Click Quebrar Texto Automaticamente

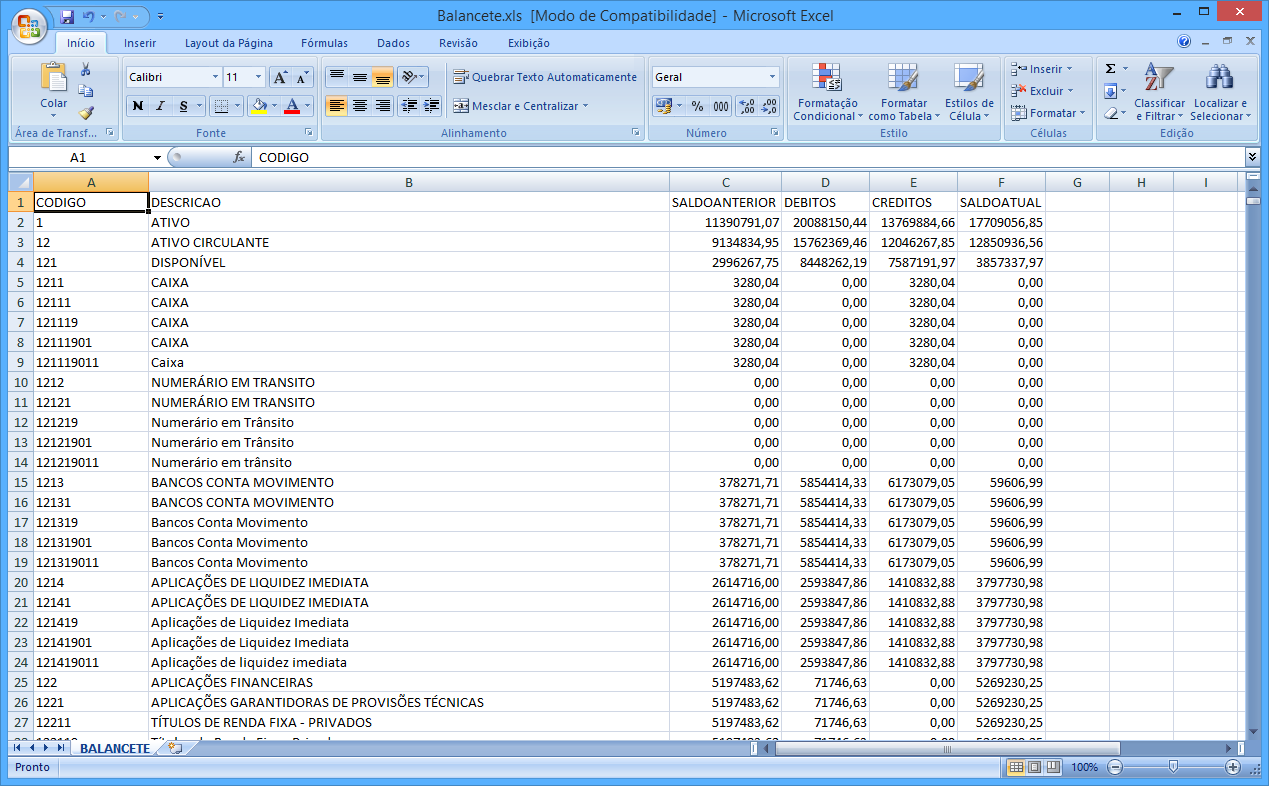tap(545, 77)
